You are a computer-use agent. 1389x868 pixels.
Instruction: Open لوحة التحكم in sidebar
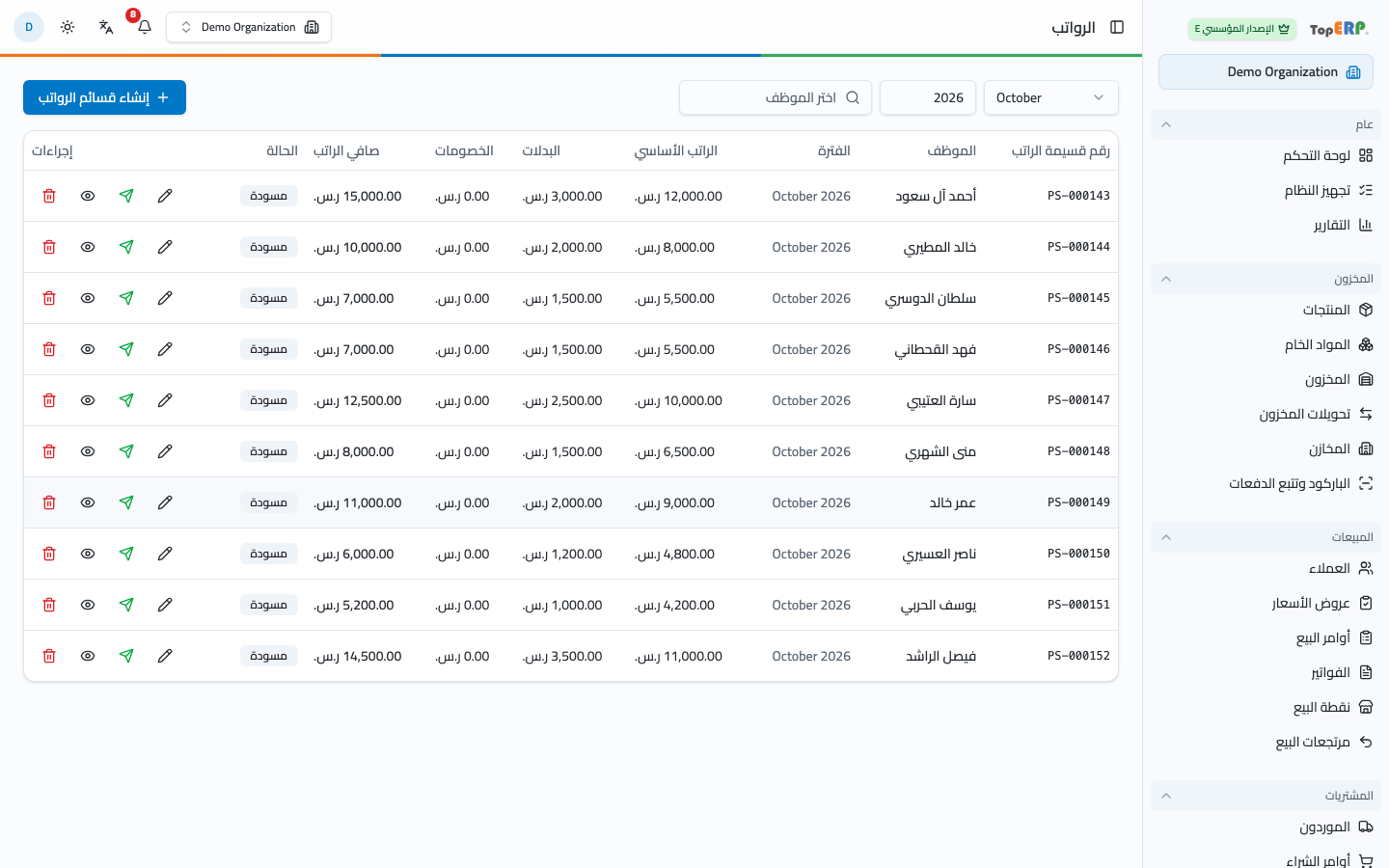tap(1327, 155)
